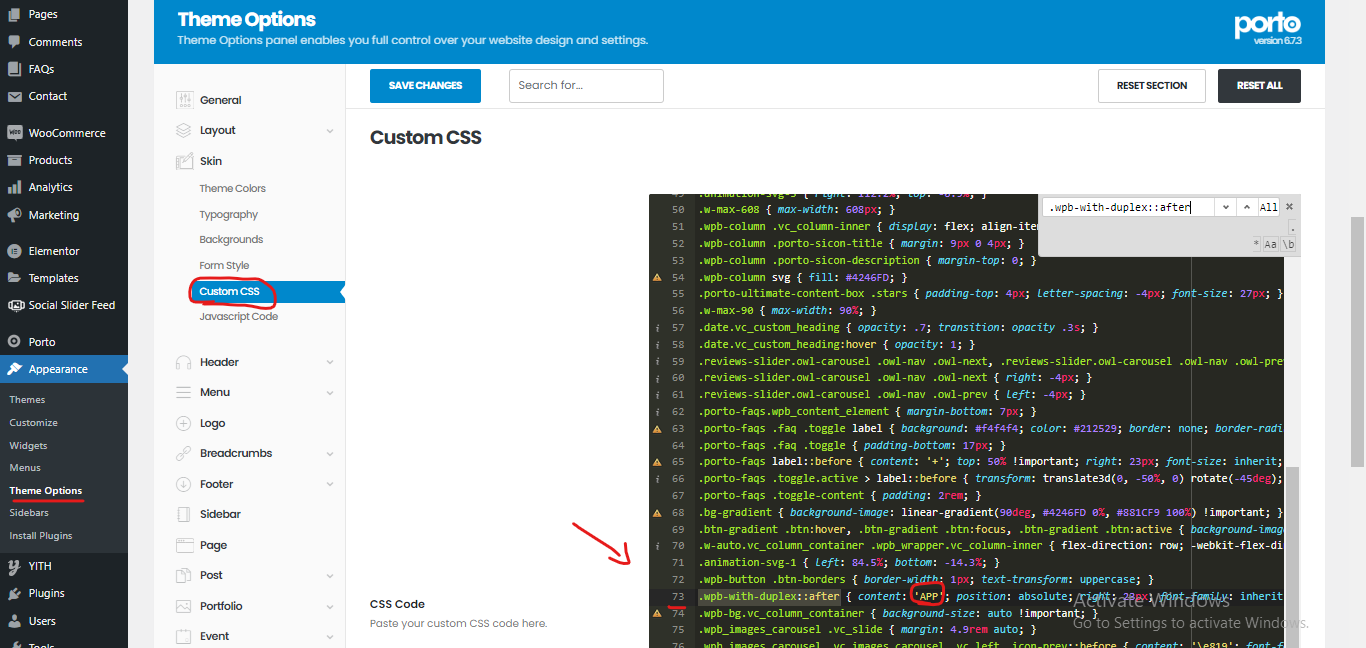Screen dimensions: 1366x648
Task: Click the info marker on line 57
Action: point(657,327)
